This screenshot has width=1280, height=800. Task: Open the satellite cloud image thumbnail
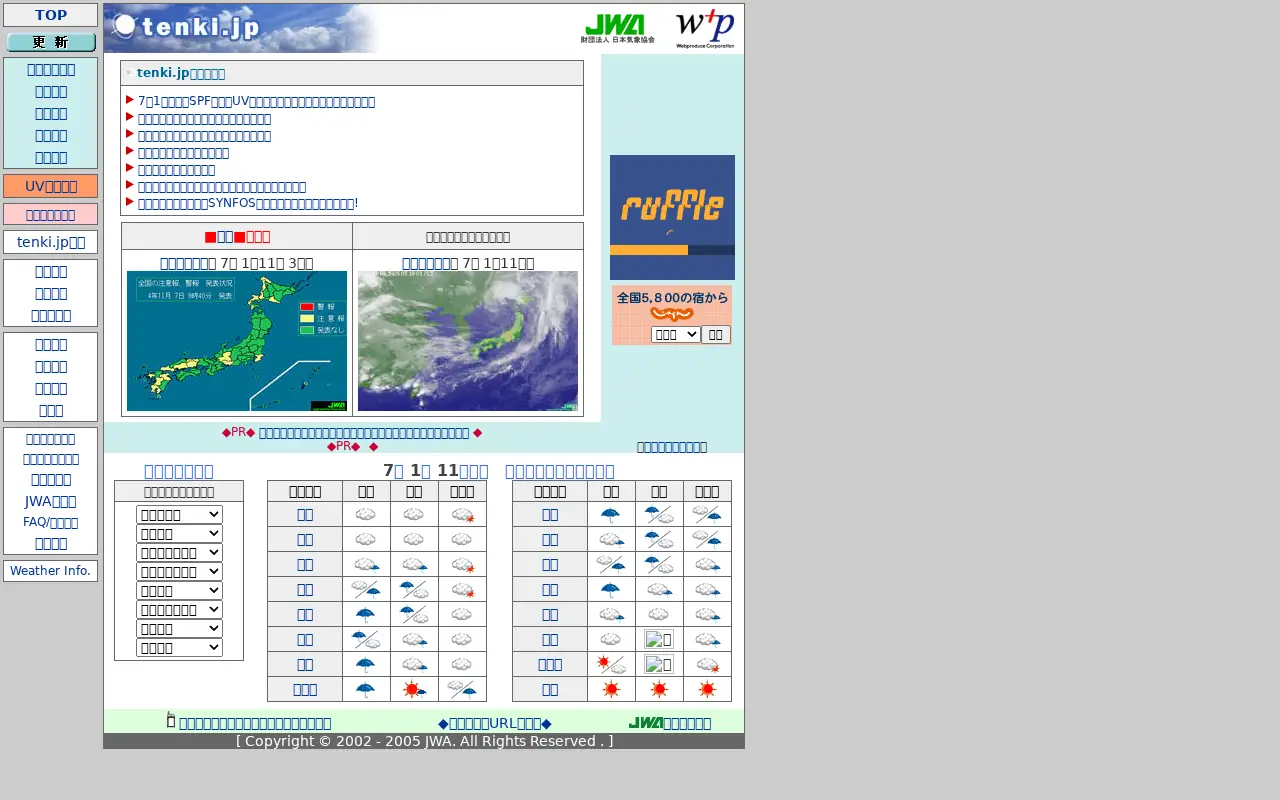468,341
